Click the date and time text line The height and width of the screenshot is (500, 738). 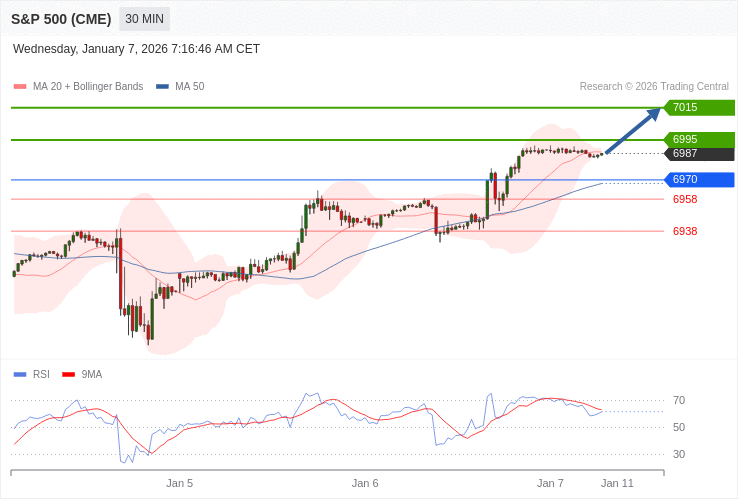136,49
